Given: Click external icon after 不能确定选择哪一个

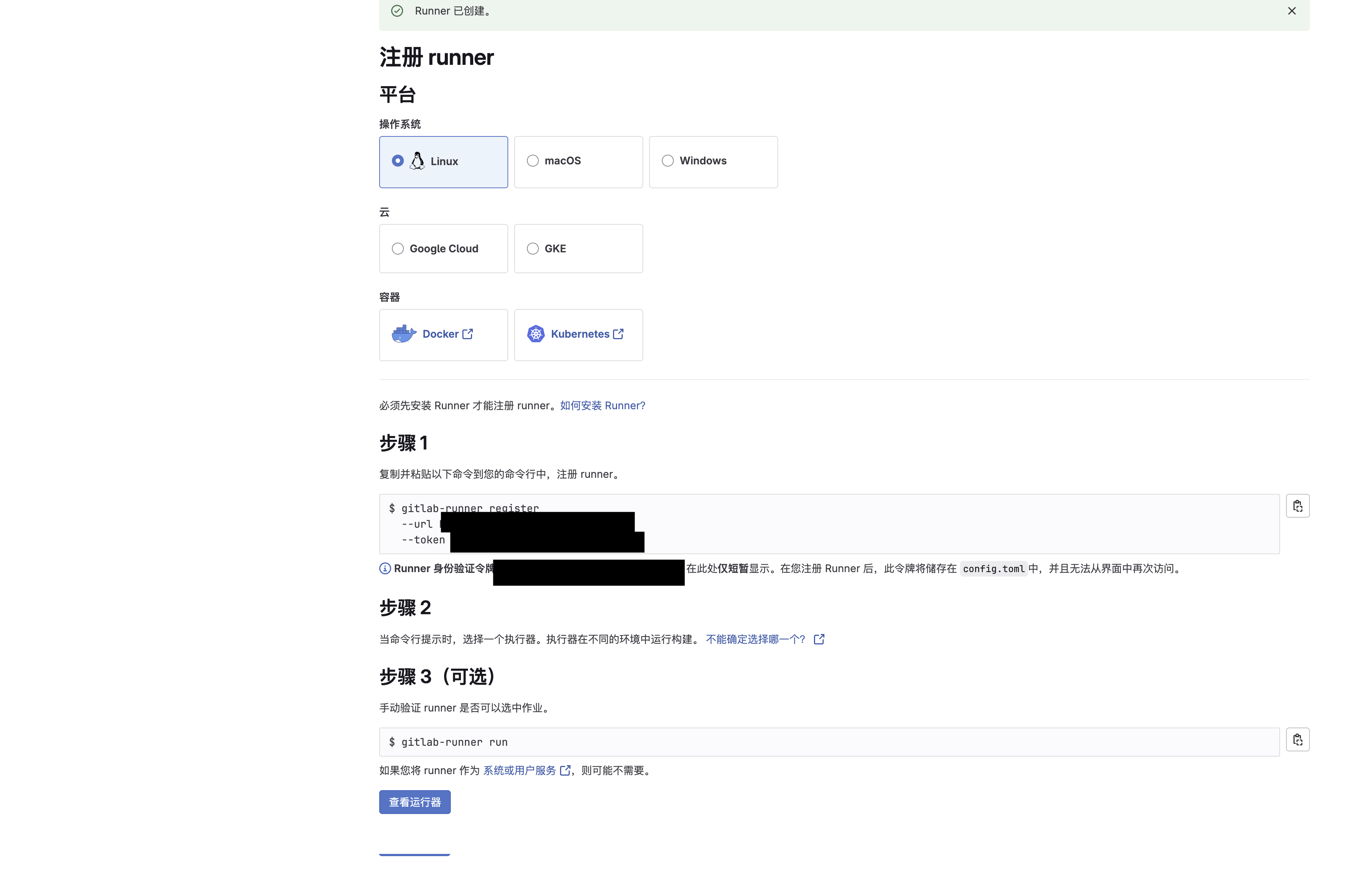Looking at the screenshot, I should (819, 639).
